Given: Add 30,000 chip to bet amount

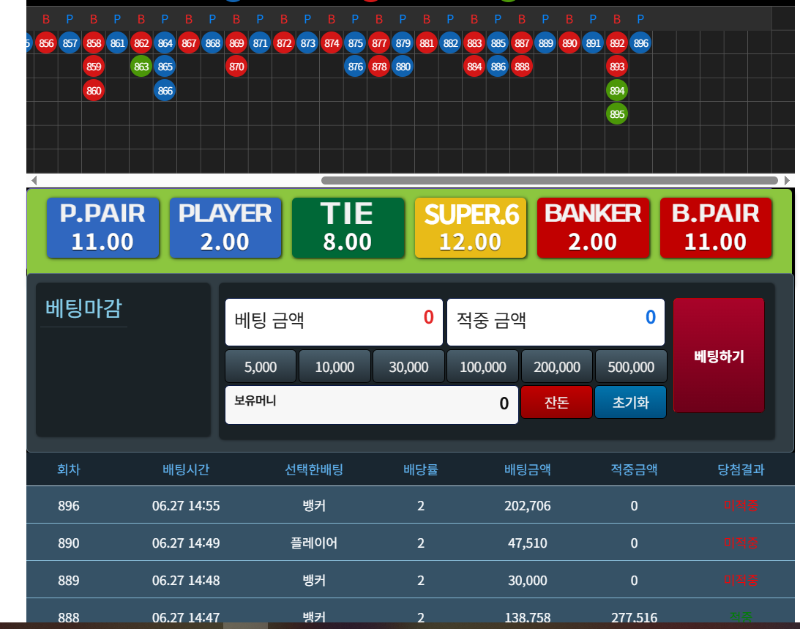Looking at the screenshot, I should (408, 367).
